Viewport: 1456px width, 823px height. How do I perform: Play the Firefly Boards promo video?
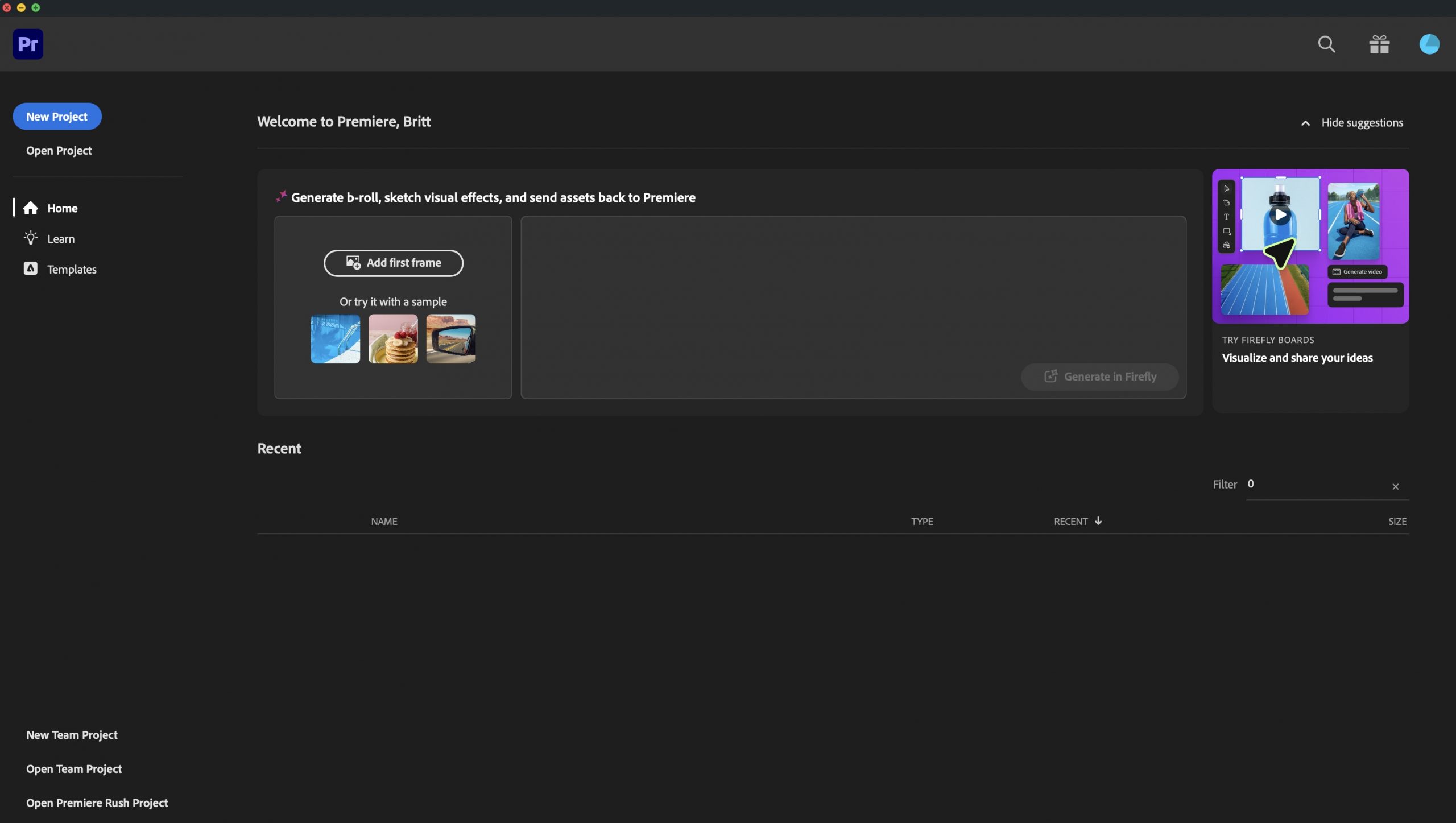[1280, 215]
